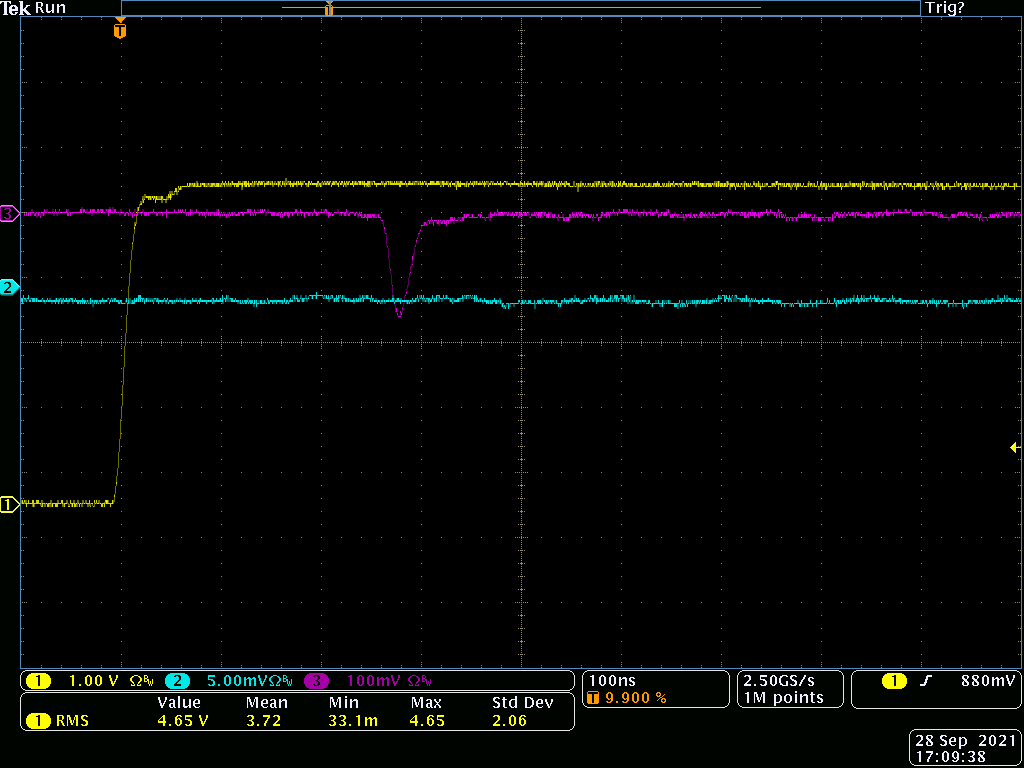The height and width of the screenshot is (768, 1024).
Task: Click the orange trigger position T marker
Action: click(x=120, y=31)
